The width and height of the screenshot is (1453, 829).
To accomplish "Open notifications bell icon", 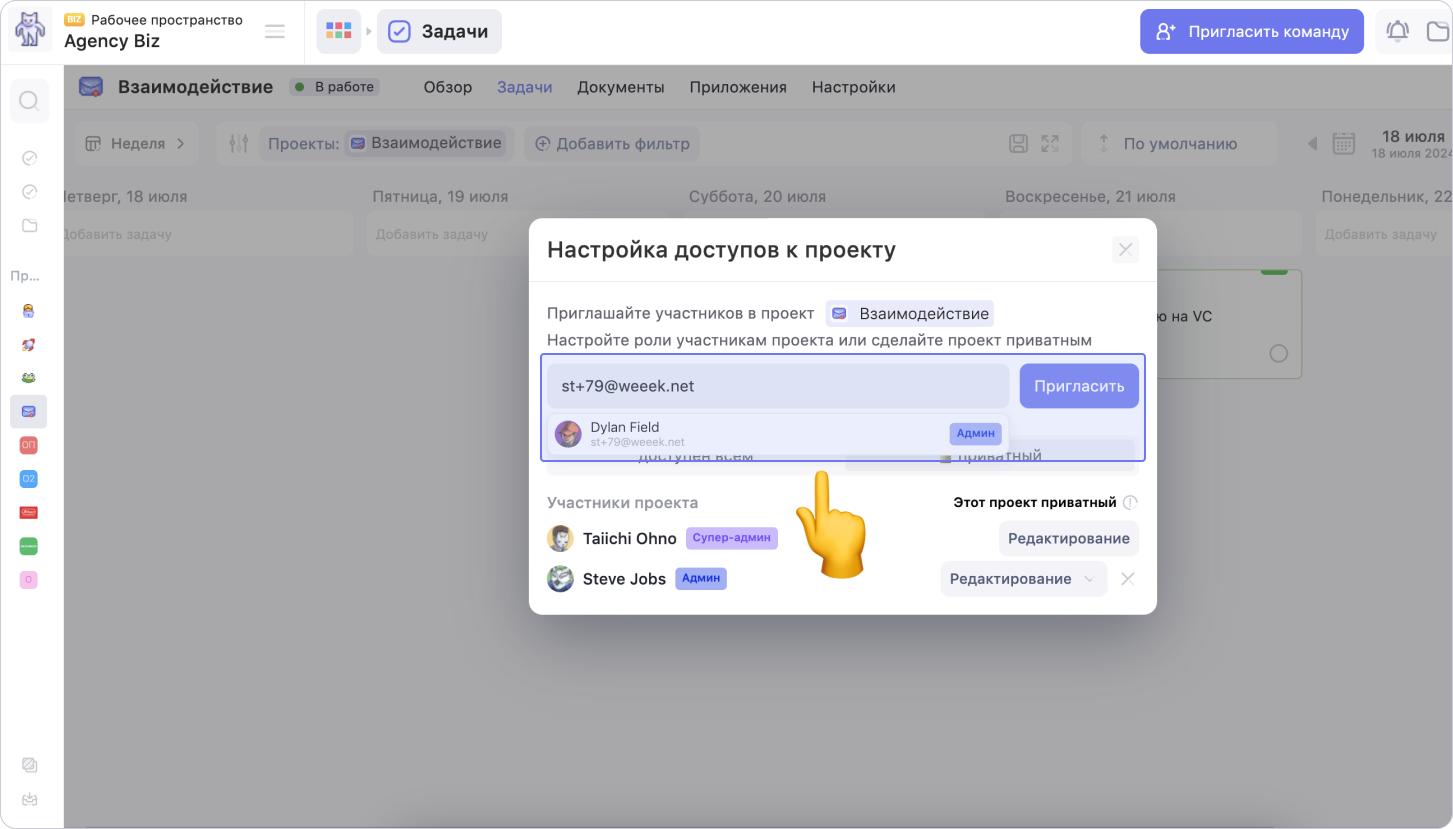I will [1397, 32].
